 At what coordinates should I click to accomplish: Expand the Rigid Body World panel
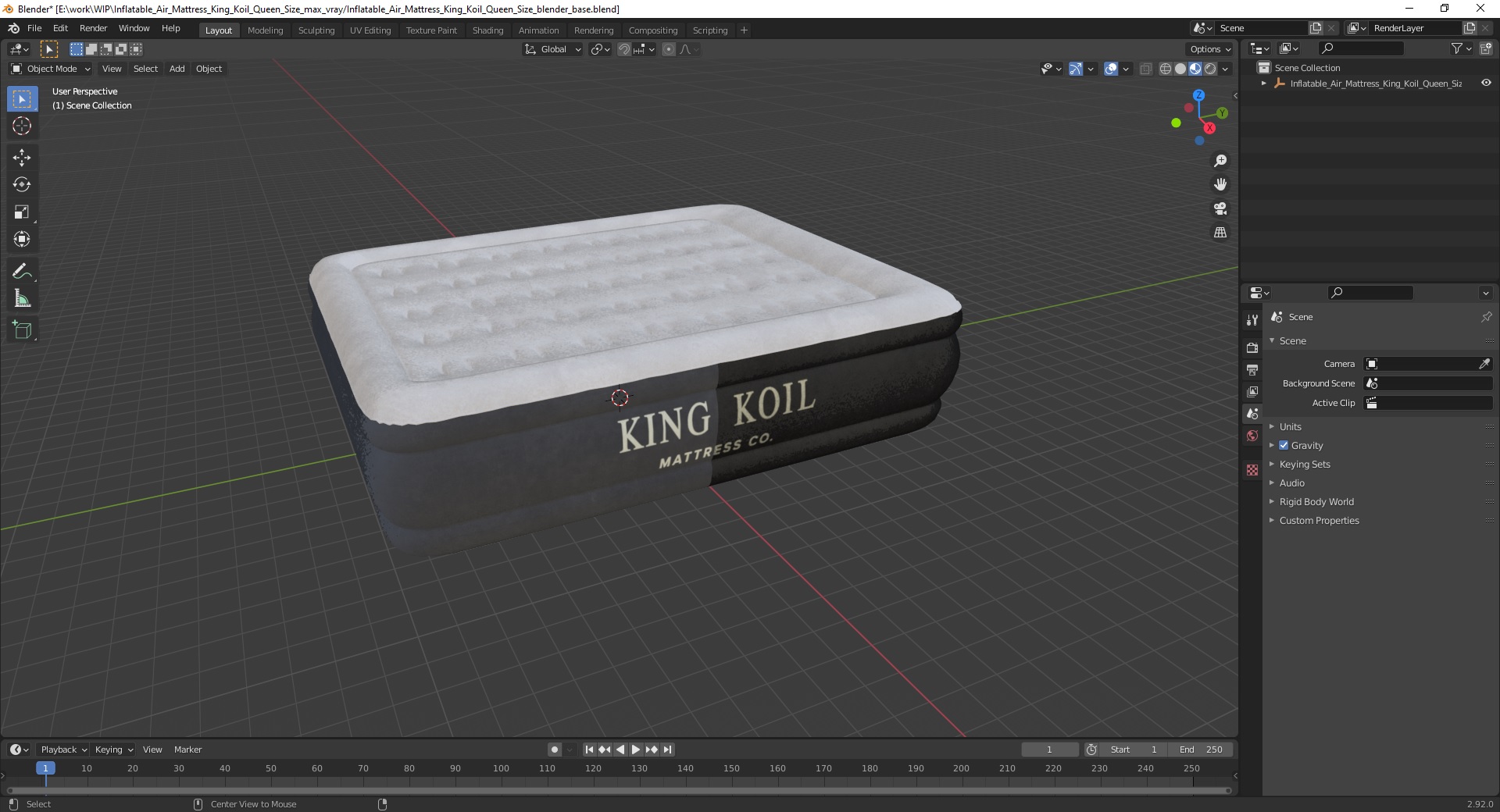click(1316, 501)
